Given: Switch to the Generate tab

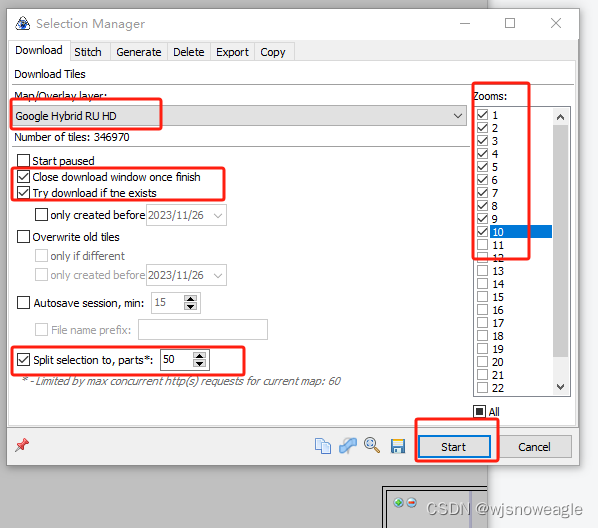Looking at the screenshot, I should point(139,52).
